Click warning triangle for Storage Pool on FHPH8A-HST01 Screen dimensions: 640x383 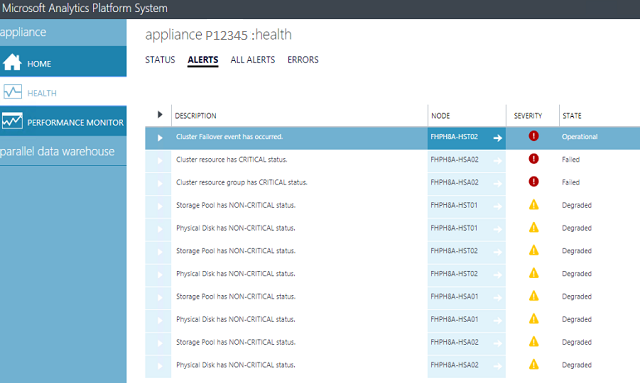(533, 205)
